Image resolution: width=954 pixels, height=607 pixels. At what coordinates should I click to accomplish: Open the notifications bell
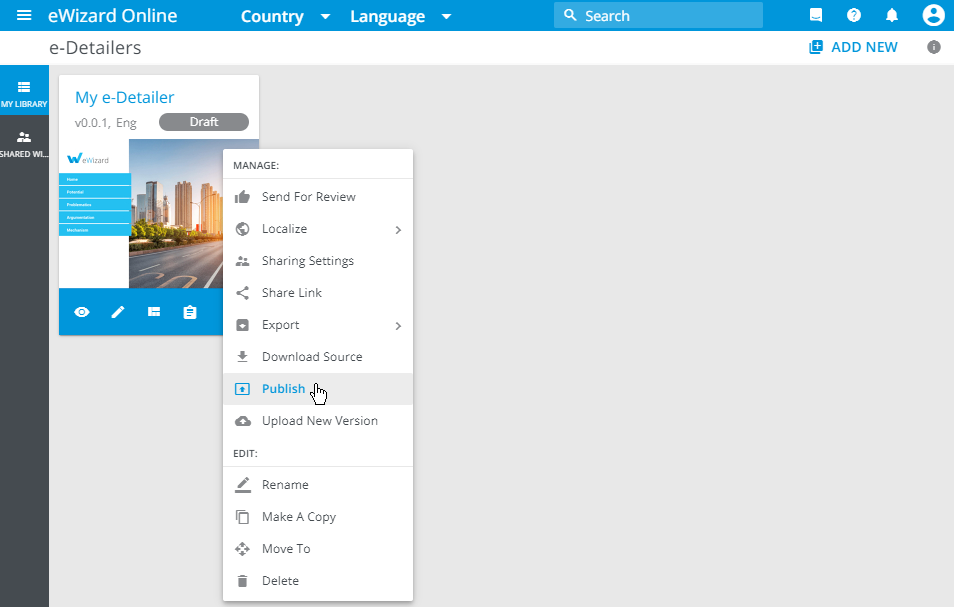tap(892, 15)
